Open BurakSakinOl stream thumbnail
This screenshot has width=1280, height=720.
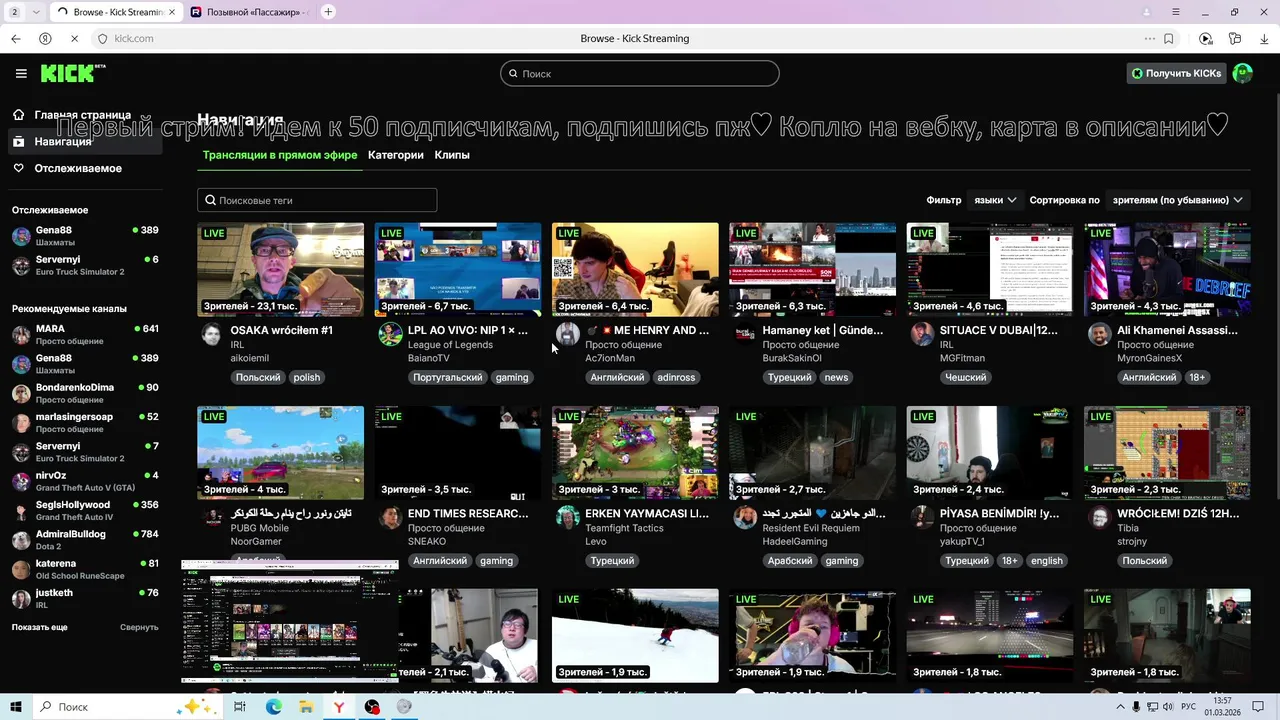(x=812, y=269)
